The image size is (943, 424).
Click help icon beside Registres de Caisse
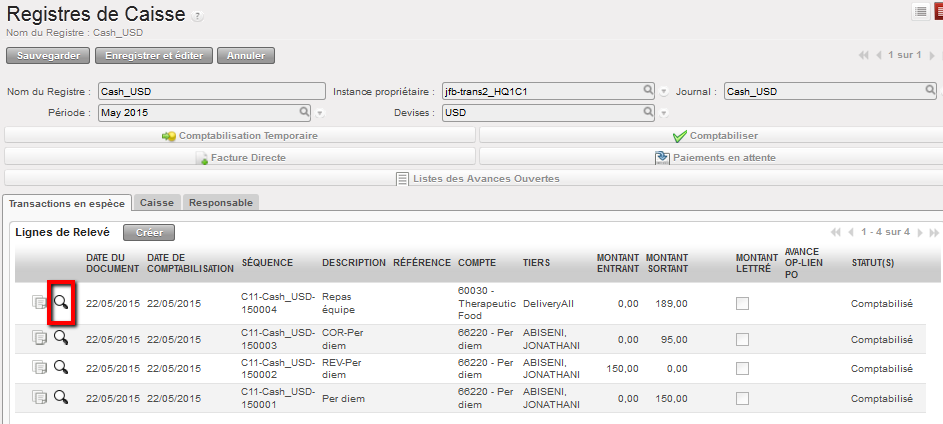tap(197, 17)
